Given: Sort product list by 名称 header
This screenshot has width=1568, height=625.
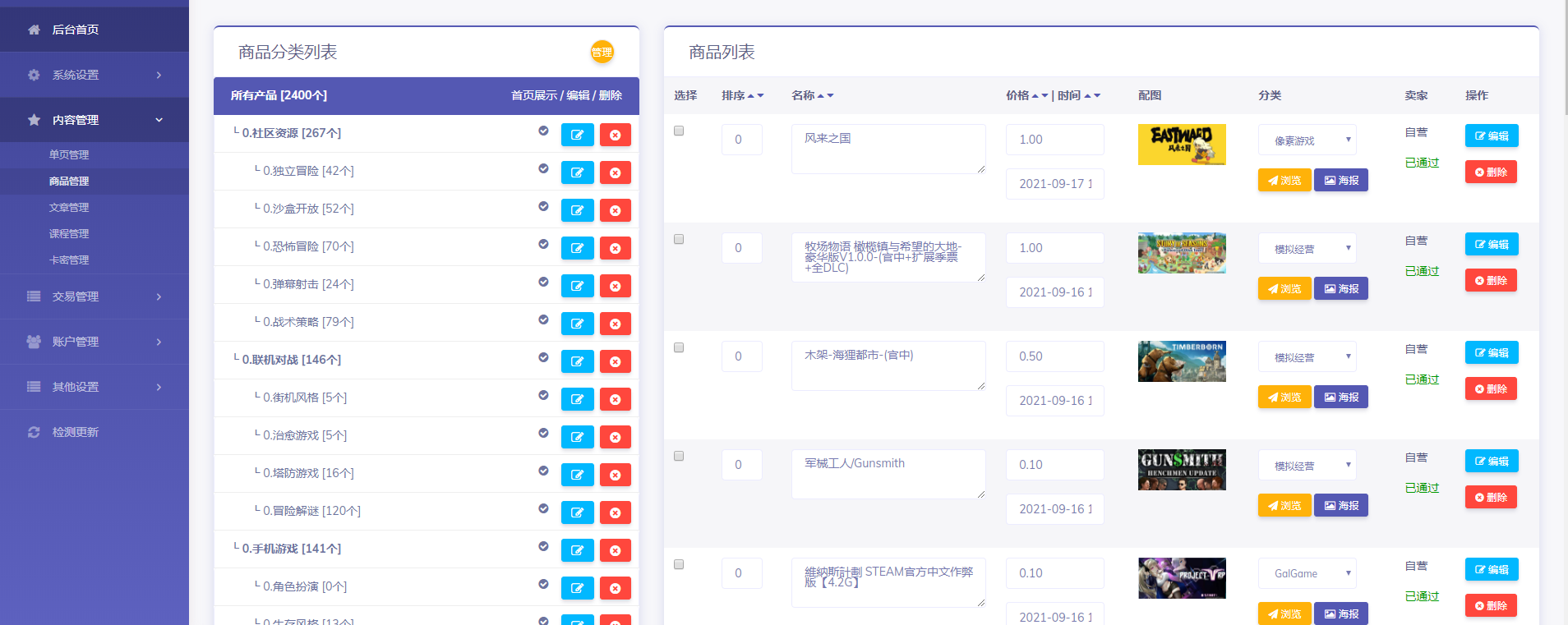Looking at the screenshot, I should click(812, 95).
